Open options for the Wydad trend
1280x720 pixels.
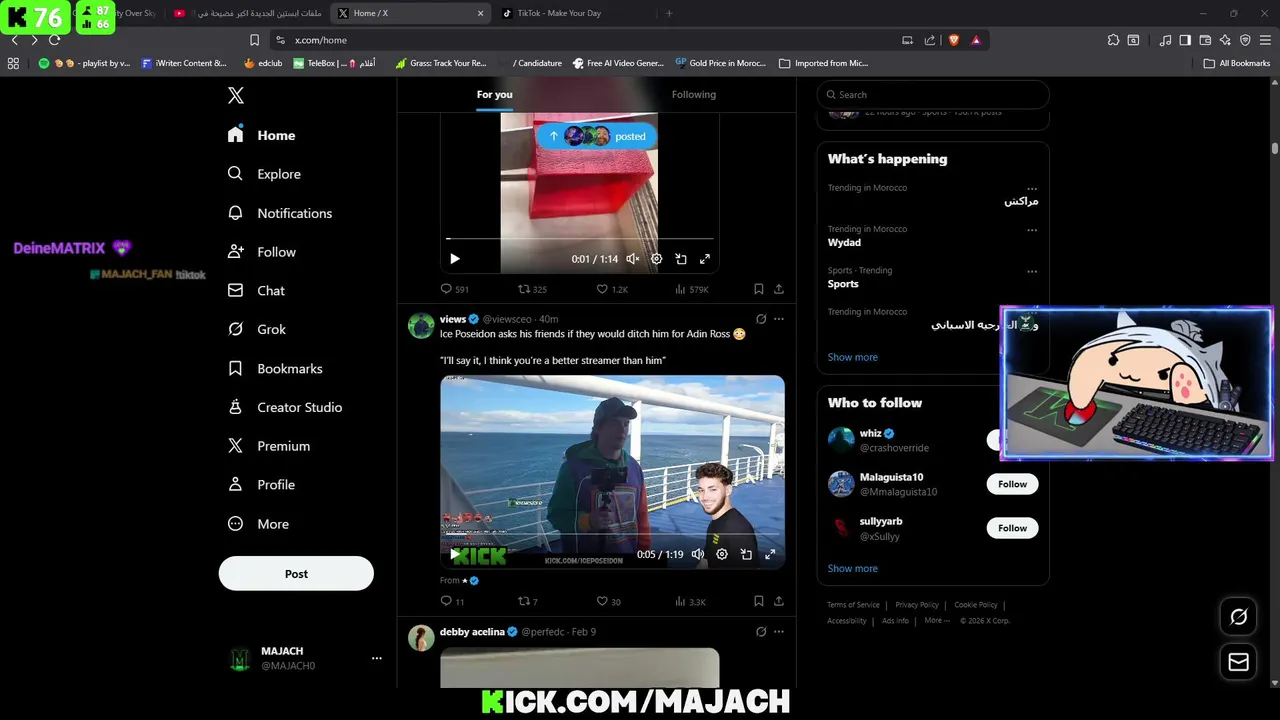(1032, 230)
